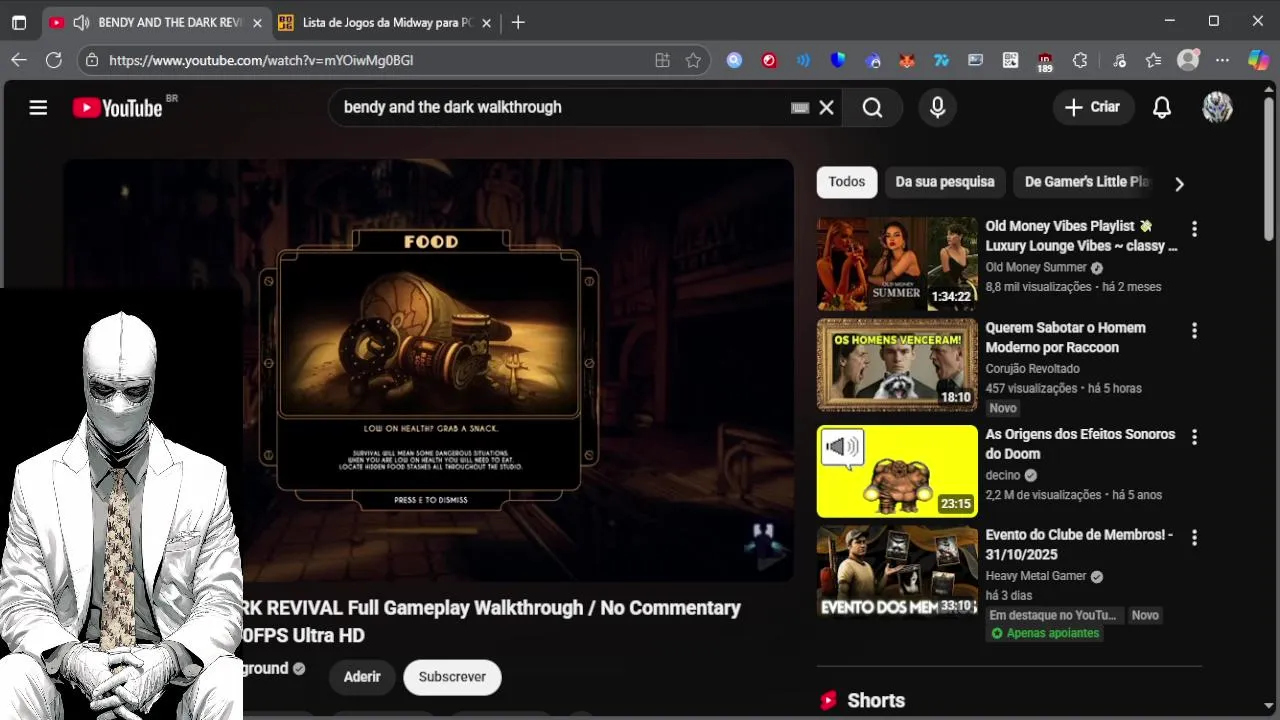Open the magnifier search extension
The image size is (1280, 720).
pos(735,60)
